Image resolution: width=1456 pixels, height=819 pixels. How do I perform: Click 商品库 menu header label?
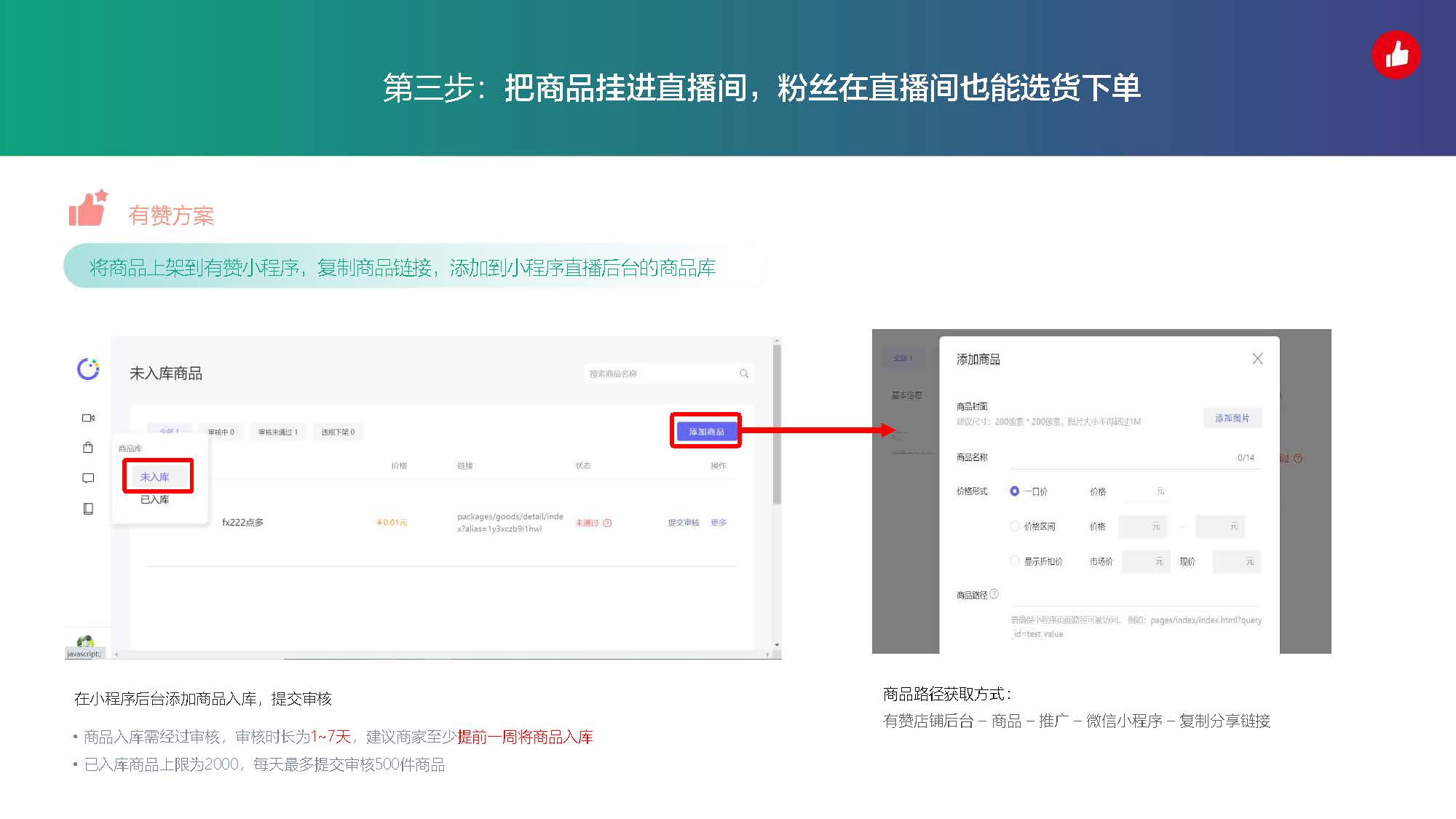pyautogui.click(x=130, y=448)
